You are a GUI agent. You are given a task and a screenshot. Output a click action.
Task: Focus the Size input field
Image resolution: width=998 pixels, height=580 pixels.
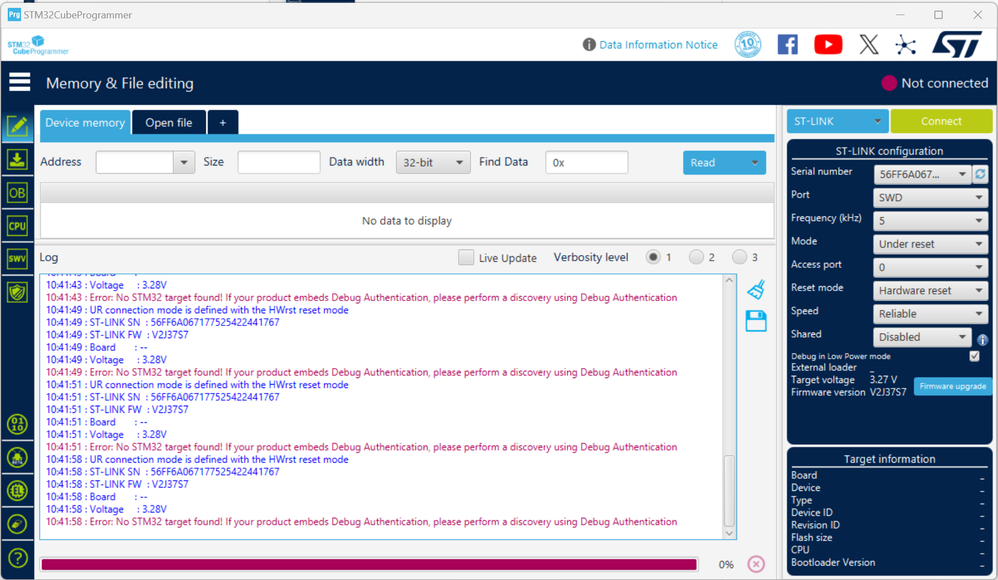click(x=279, y=162)
